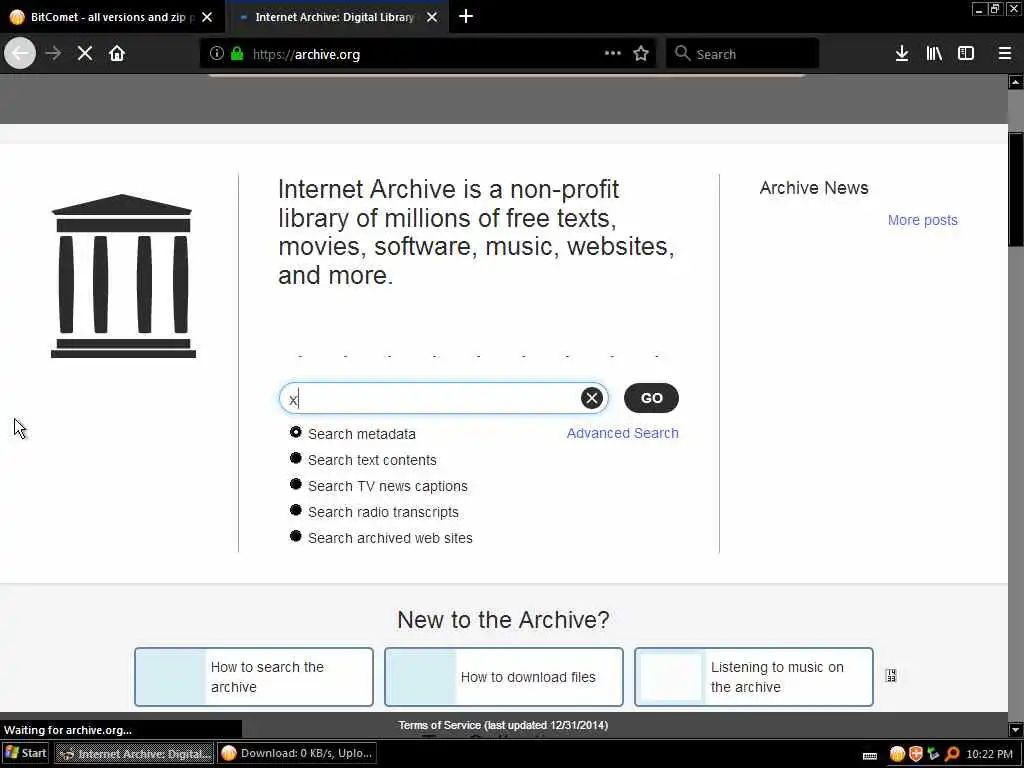Viewport: 1024px width, 768px height.
Task: Click the orange magnifier tray icon
Action: [x=952, y=754]
